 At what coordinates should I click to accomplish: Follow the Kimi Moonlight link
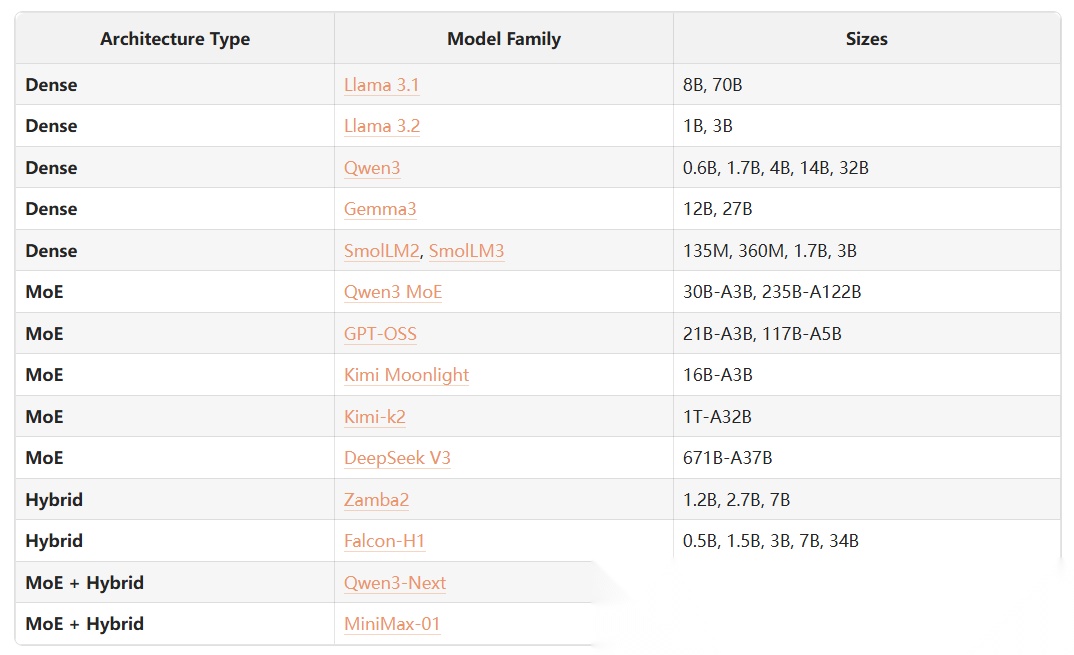click(x=406, y=375)
